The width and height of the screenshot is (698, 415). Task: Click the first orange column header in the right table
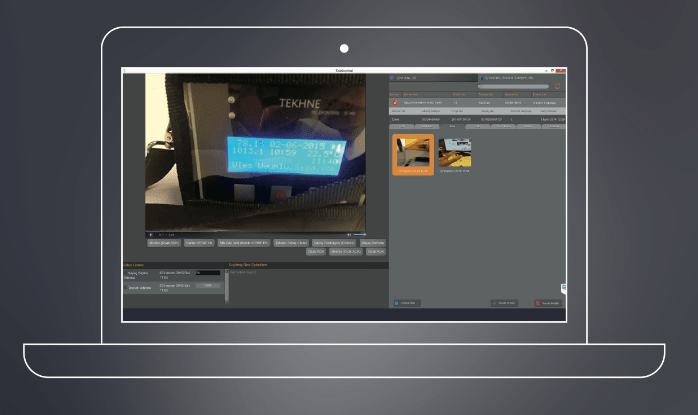tap(394, 94)
